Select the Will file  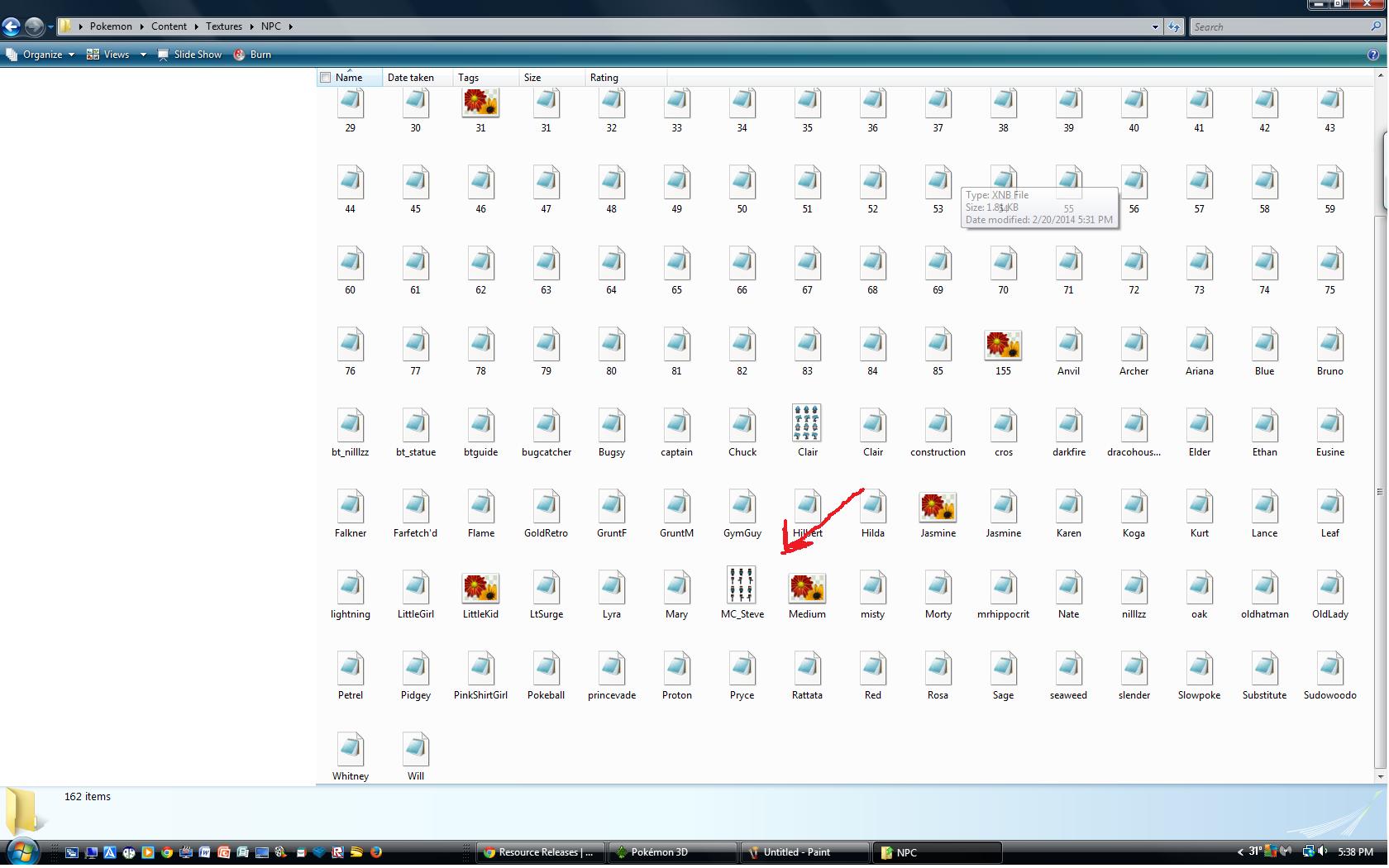415,755
